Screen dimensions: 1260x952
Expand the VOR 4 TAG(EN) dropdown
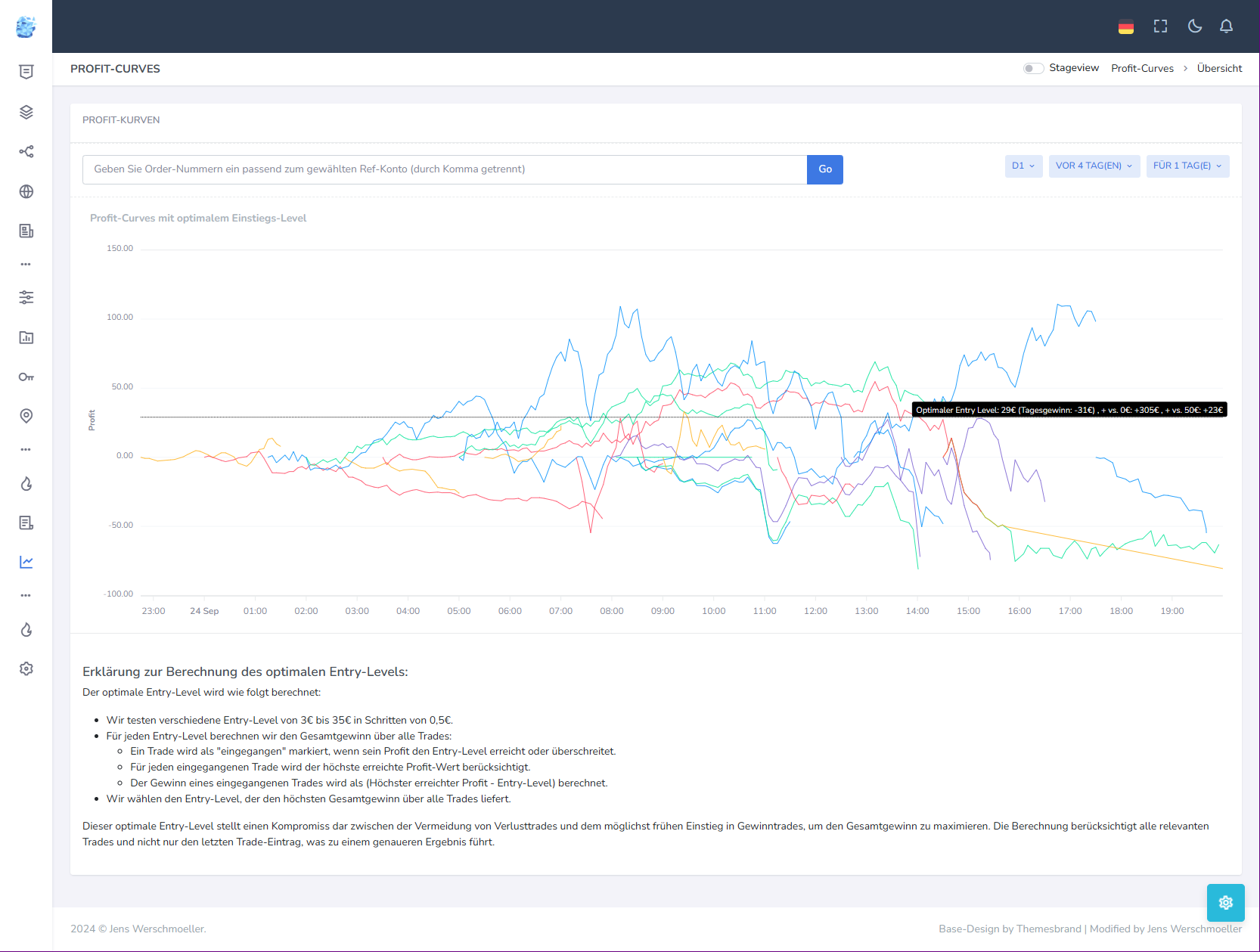point(1094,166)
